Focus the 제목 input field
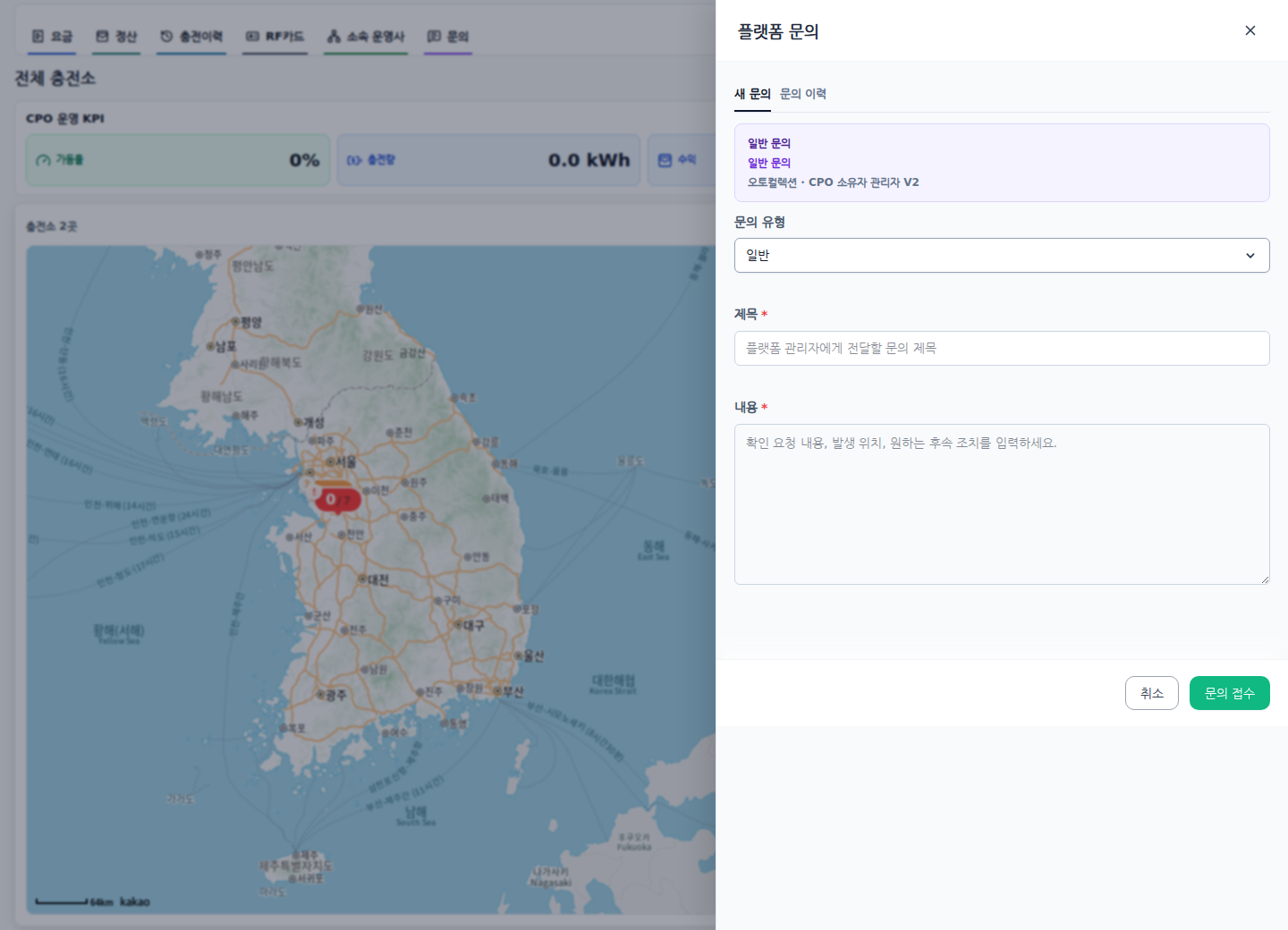 click(1002, 349)
